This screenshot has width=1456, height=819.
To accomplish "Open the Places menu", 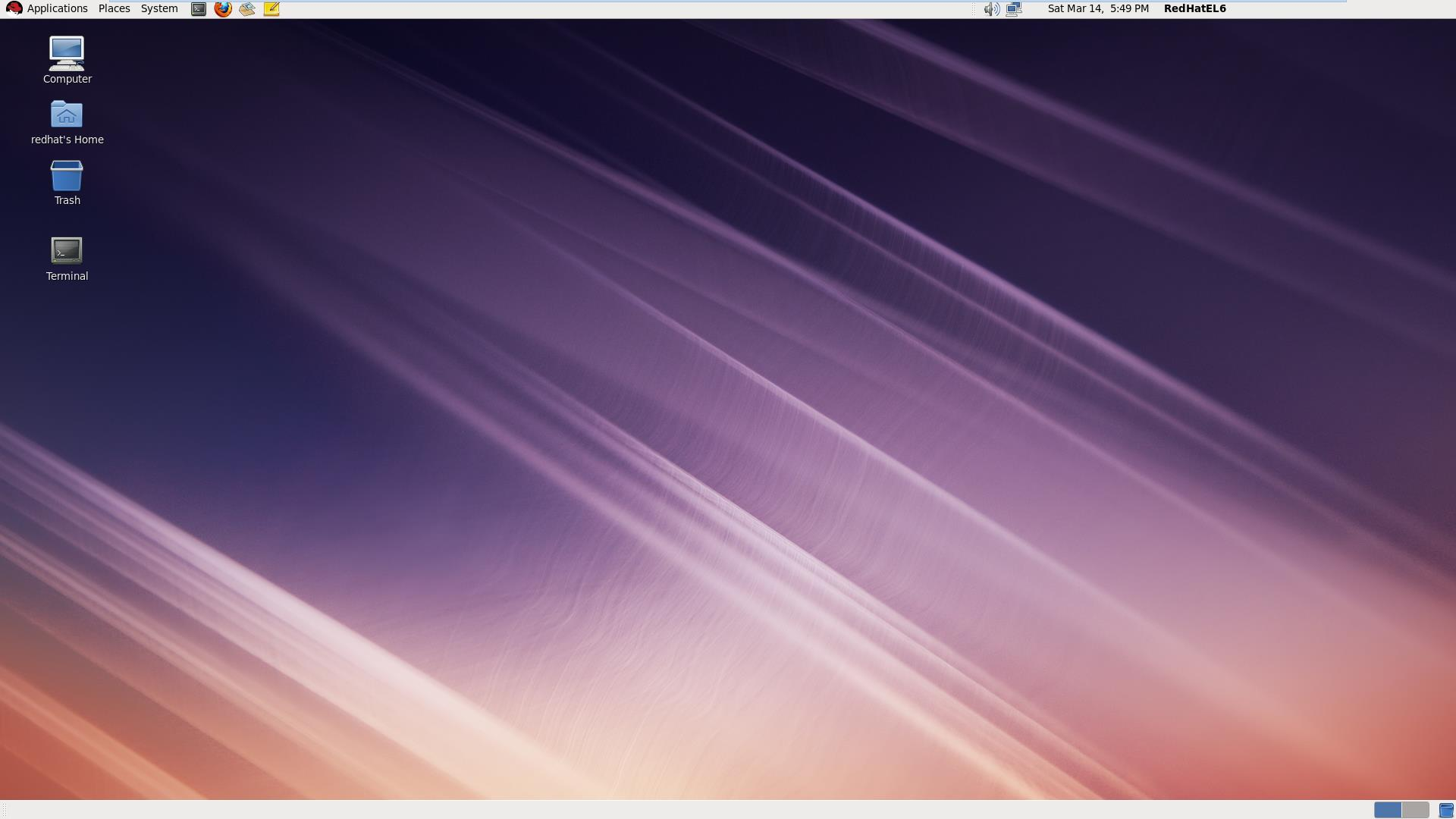I will [x=113, y=8].
